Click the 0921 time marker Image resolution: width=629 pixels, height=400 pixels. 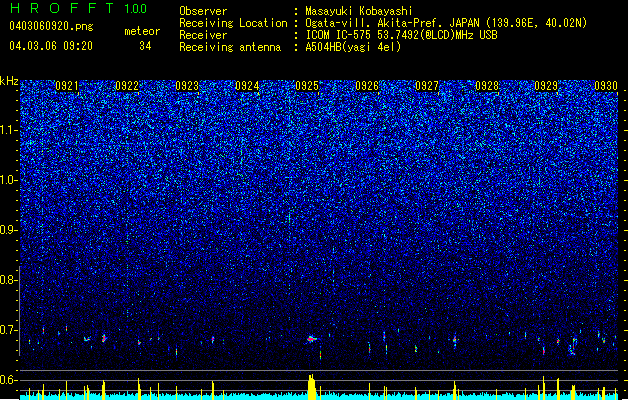coord(67,86)
